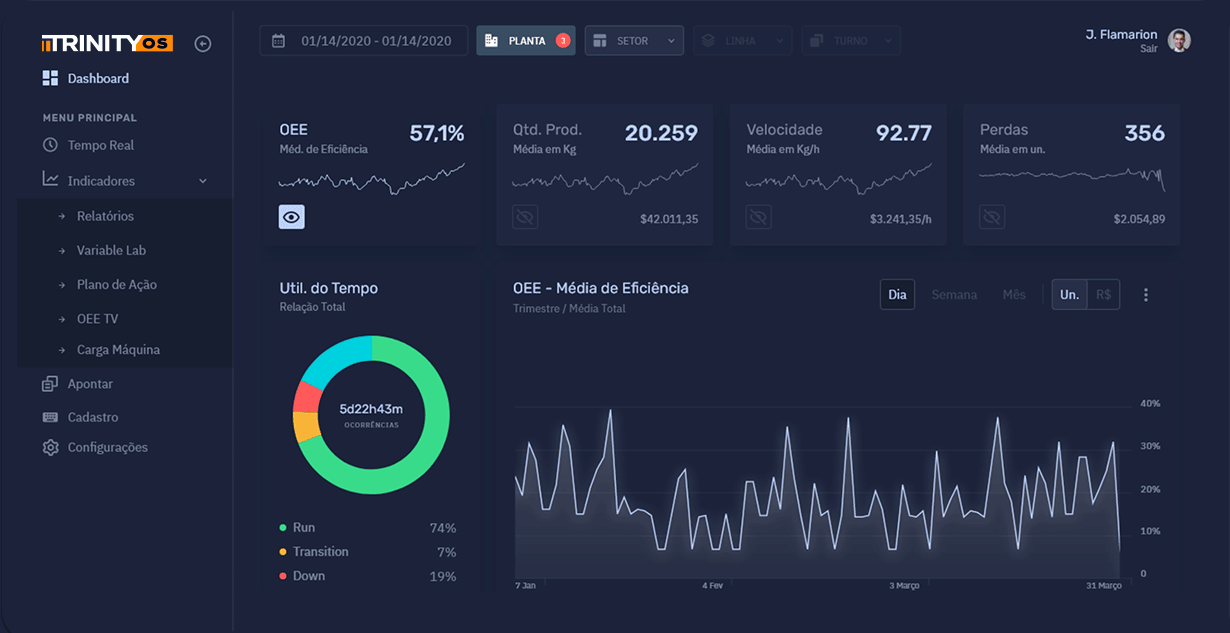Toggle the OEE card eye visibility
The image size is (1230, 633).
(291, 216)
